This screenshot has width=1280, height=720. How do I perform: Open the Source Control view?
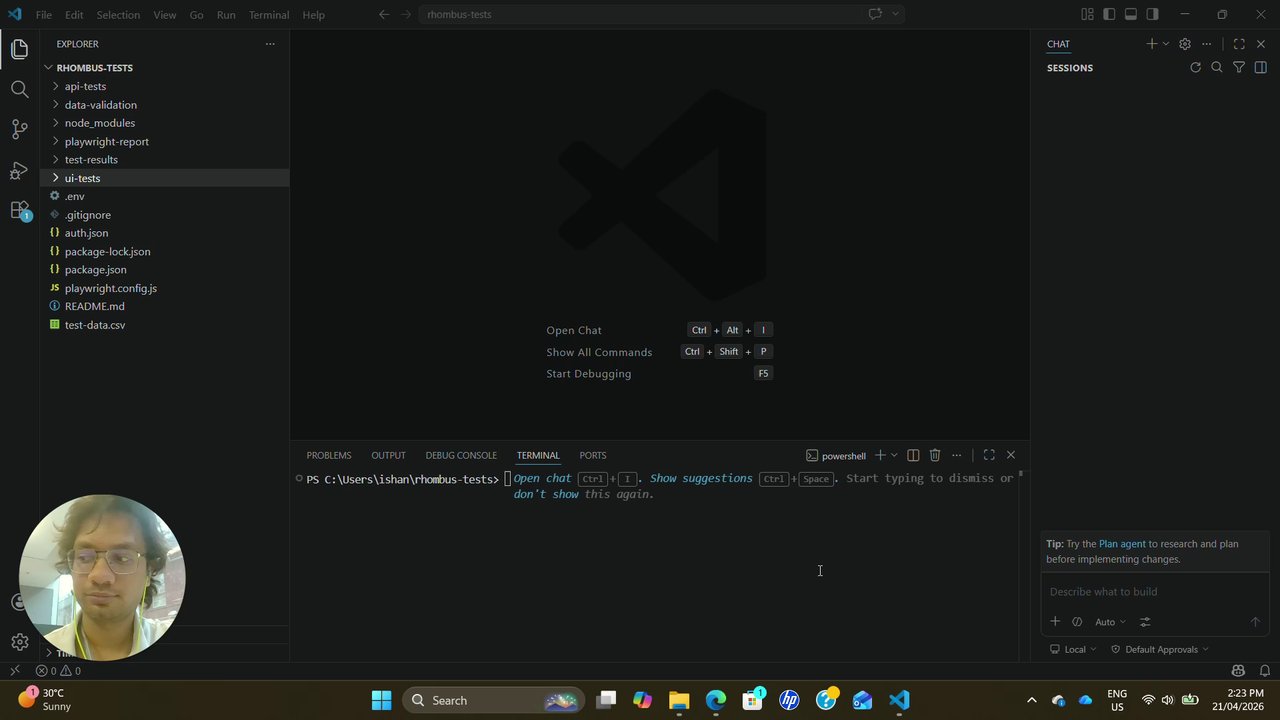coord(19,129)
